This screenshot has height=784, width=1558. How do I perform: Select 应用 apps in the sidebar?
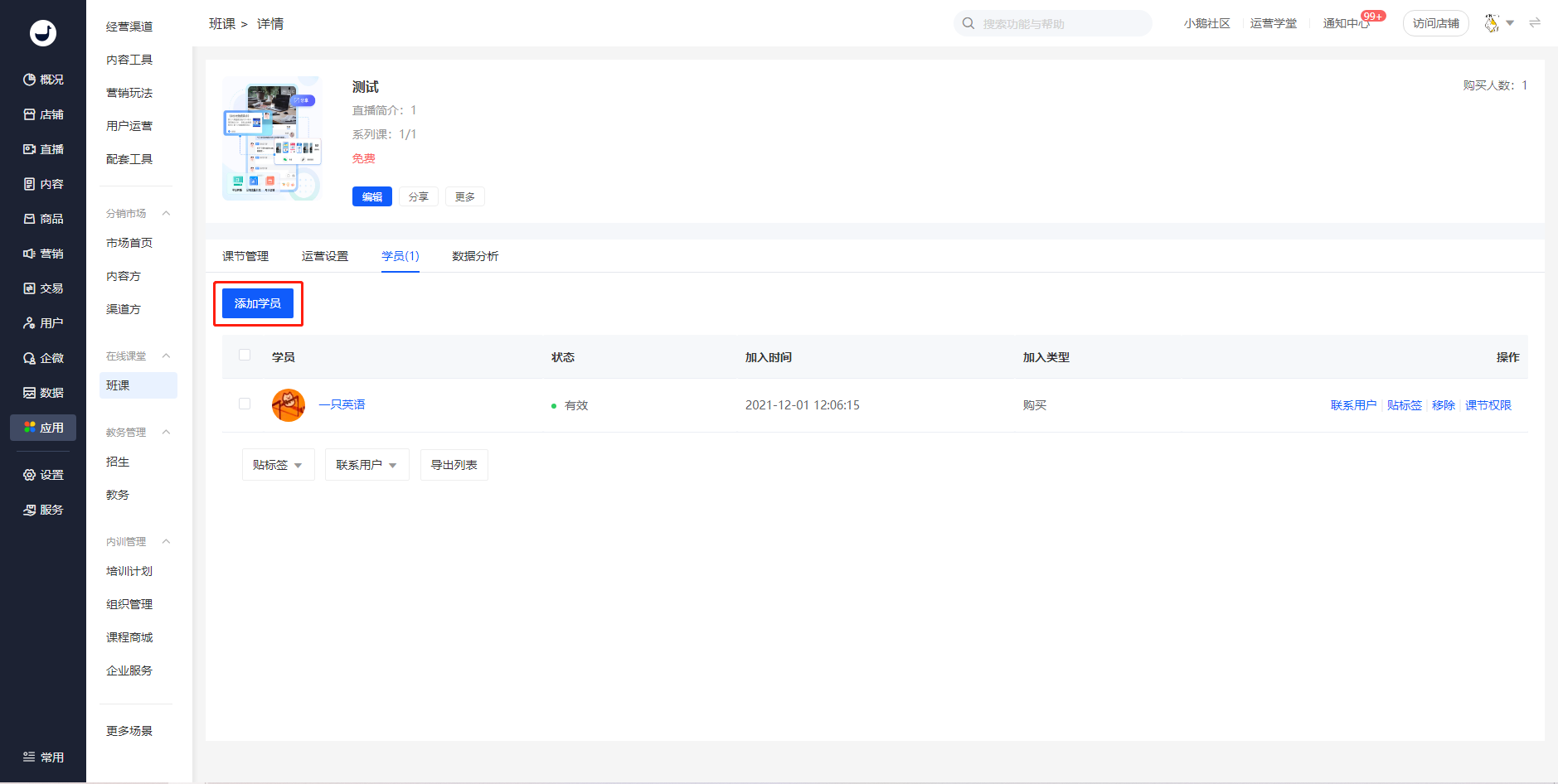pos(43,428)
